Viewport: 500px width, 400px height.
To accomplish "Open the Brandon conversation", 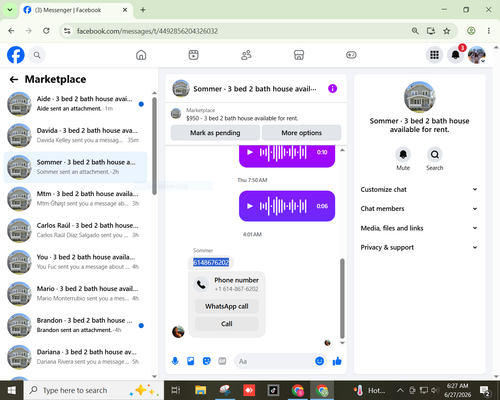I will (76, 325).
